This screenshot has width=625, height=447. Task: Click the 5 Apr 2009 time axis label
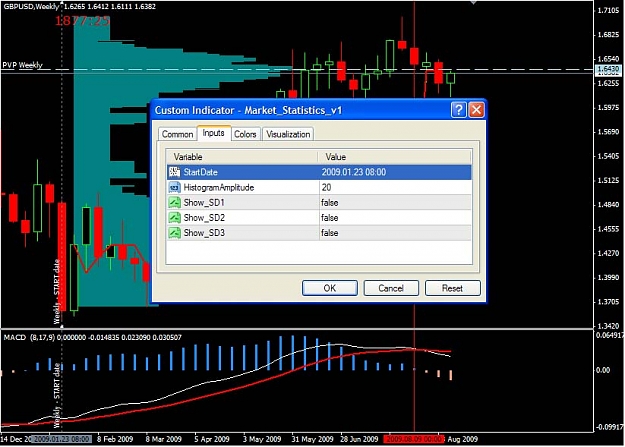click(212, 439)
